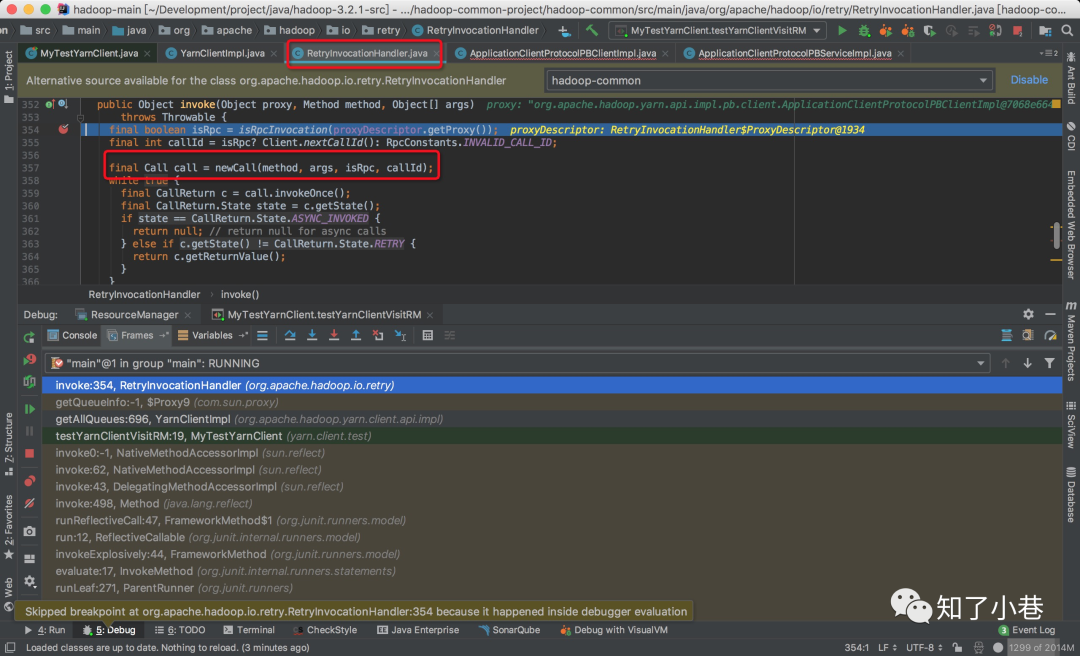Open Event Log in bottom bar
The image size is (1080, 656).
point(1027,630)
